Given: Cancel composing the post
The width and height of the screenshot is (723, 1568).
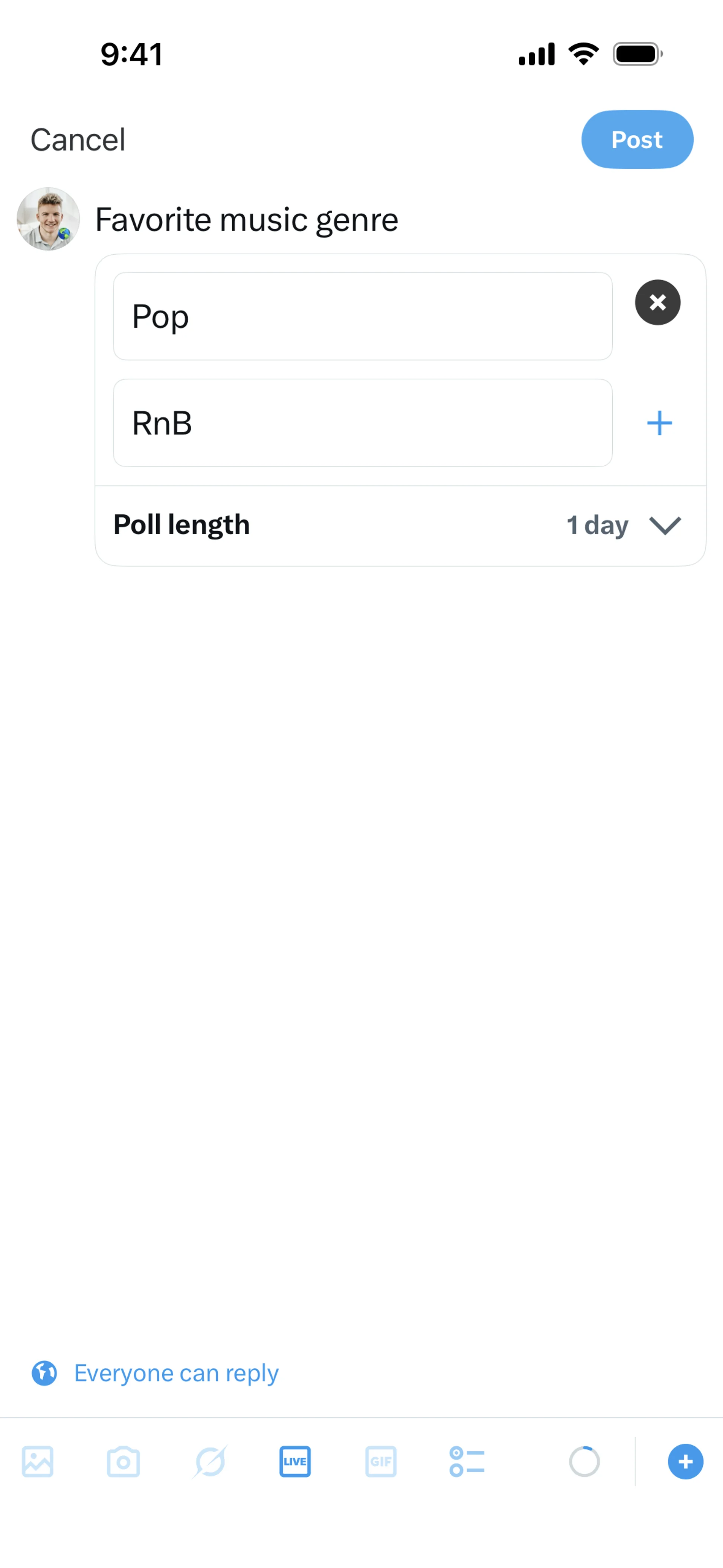Looking at the screenshot, I should pos(78,140).
